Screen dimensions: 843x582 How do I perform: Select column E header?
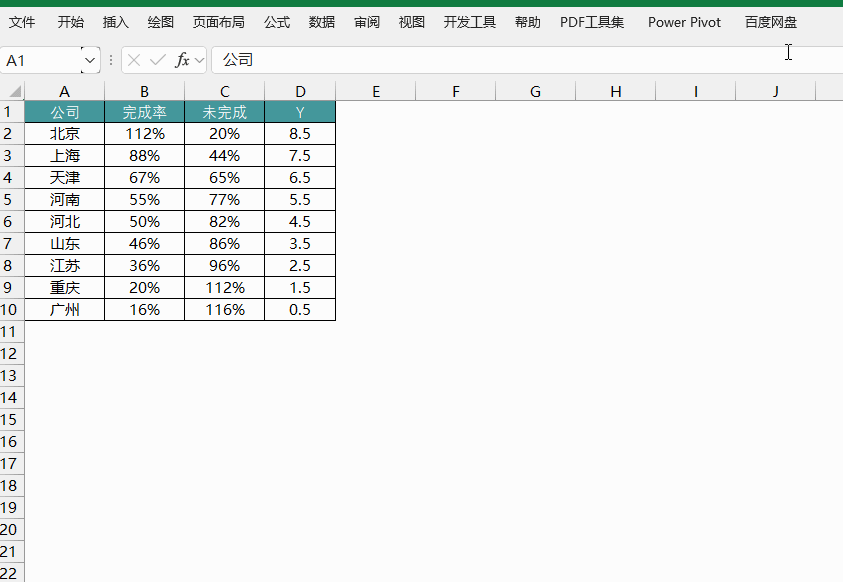[376, 91]
